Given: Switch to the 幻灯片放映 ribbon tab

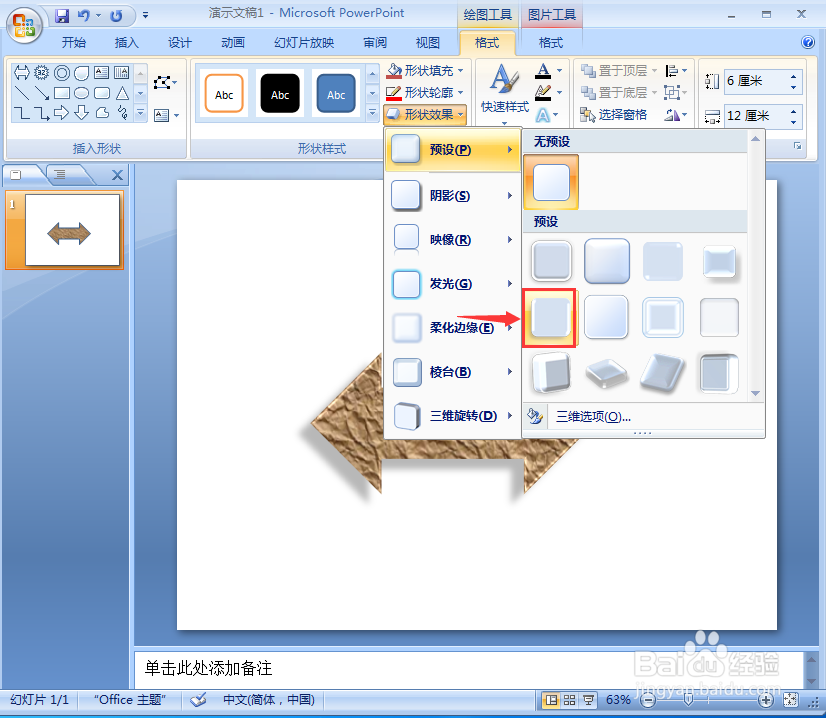Looking at the screenshot, I should point(304,43).
